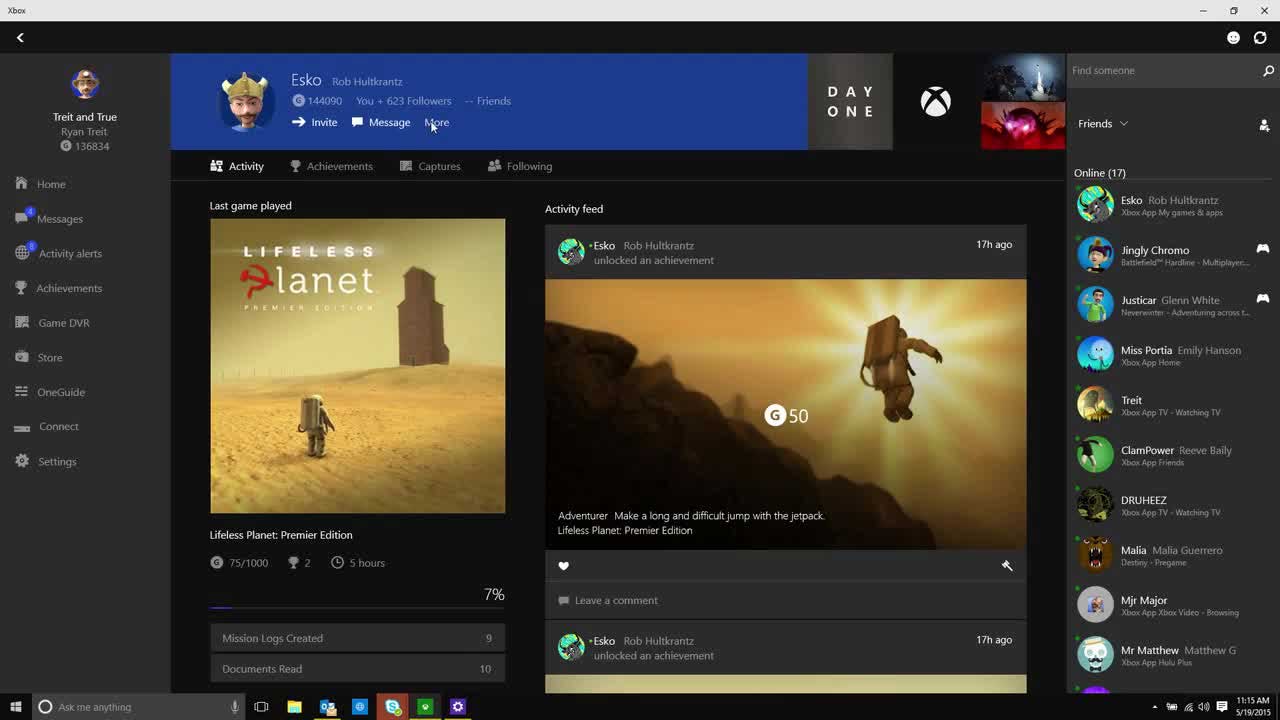Click Esko's 623 Followers count

(404, 101)
